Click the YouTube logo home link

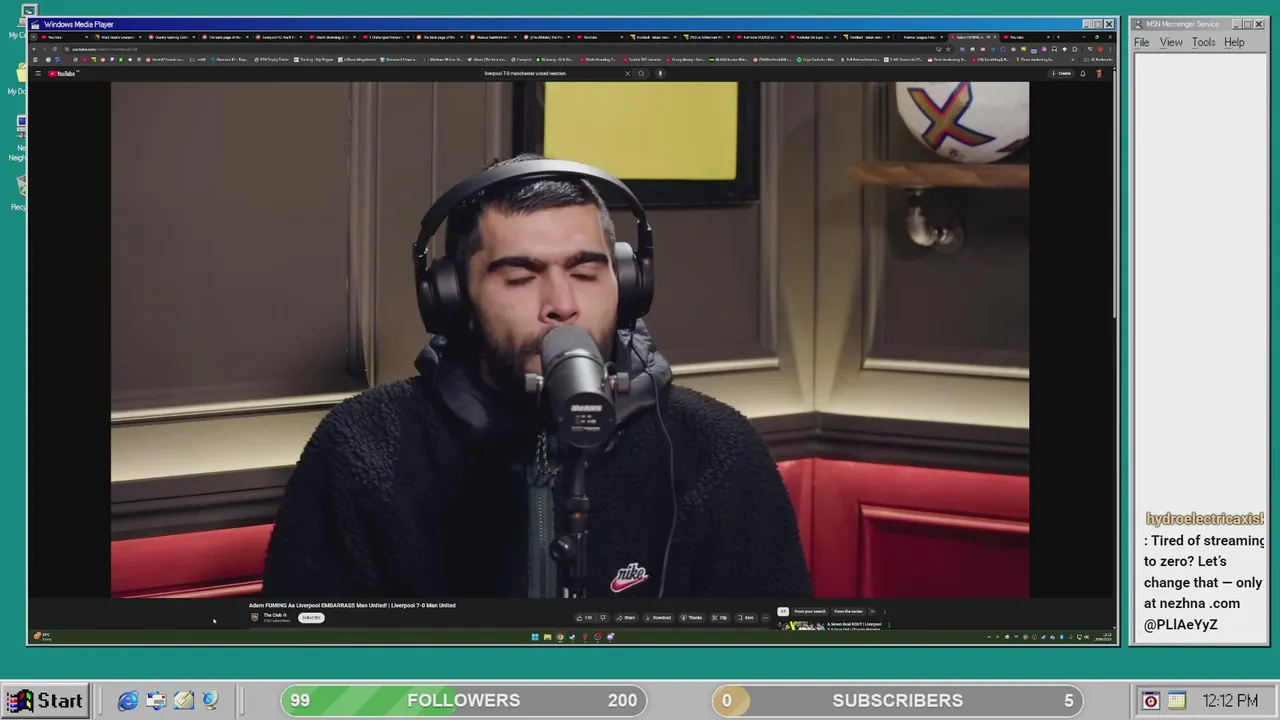pyautogui.click(x=62, y=73)
